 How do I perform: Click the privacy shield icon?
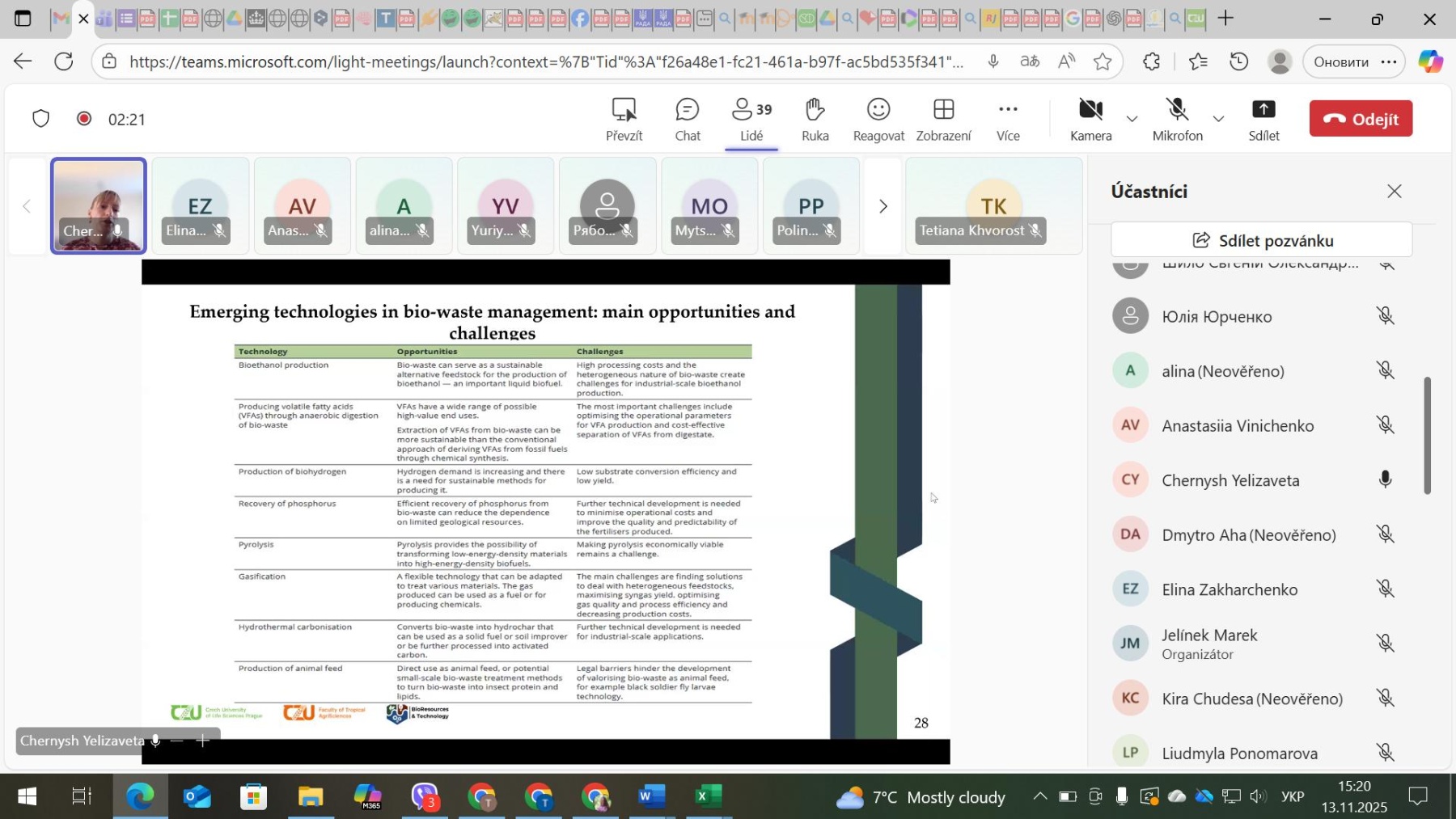(x=41, y=119)
